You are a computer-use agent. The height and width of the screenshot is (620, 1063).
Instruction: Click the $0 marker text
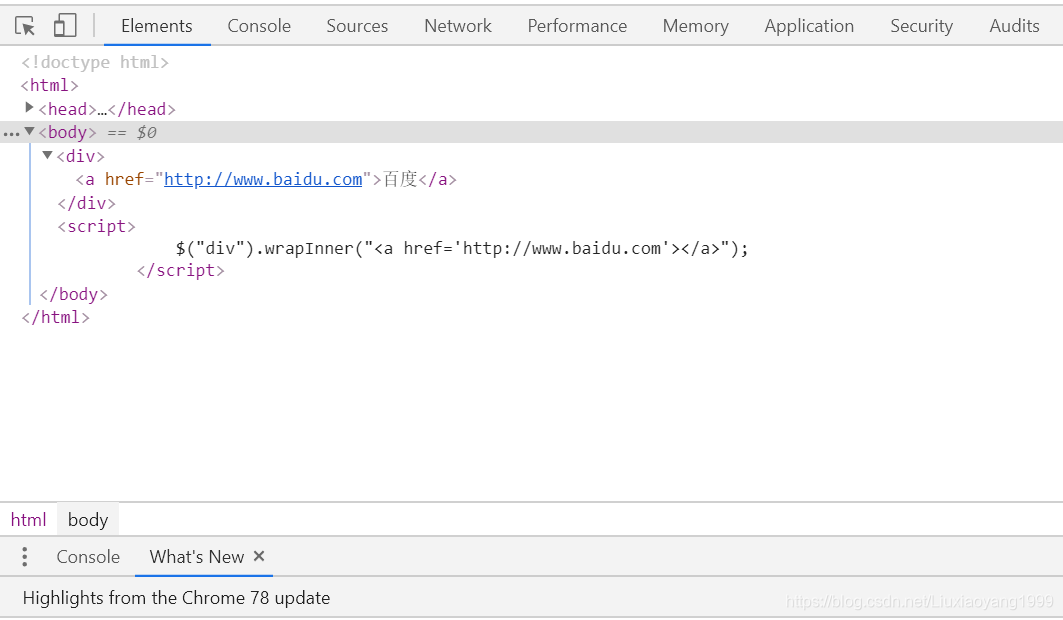(x=146, y=132)
